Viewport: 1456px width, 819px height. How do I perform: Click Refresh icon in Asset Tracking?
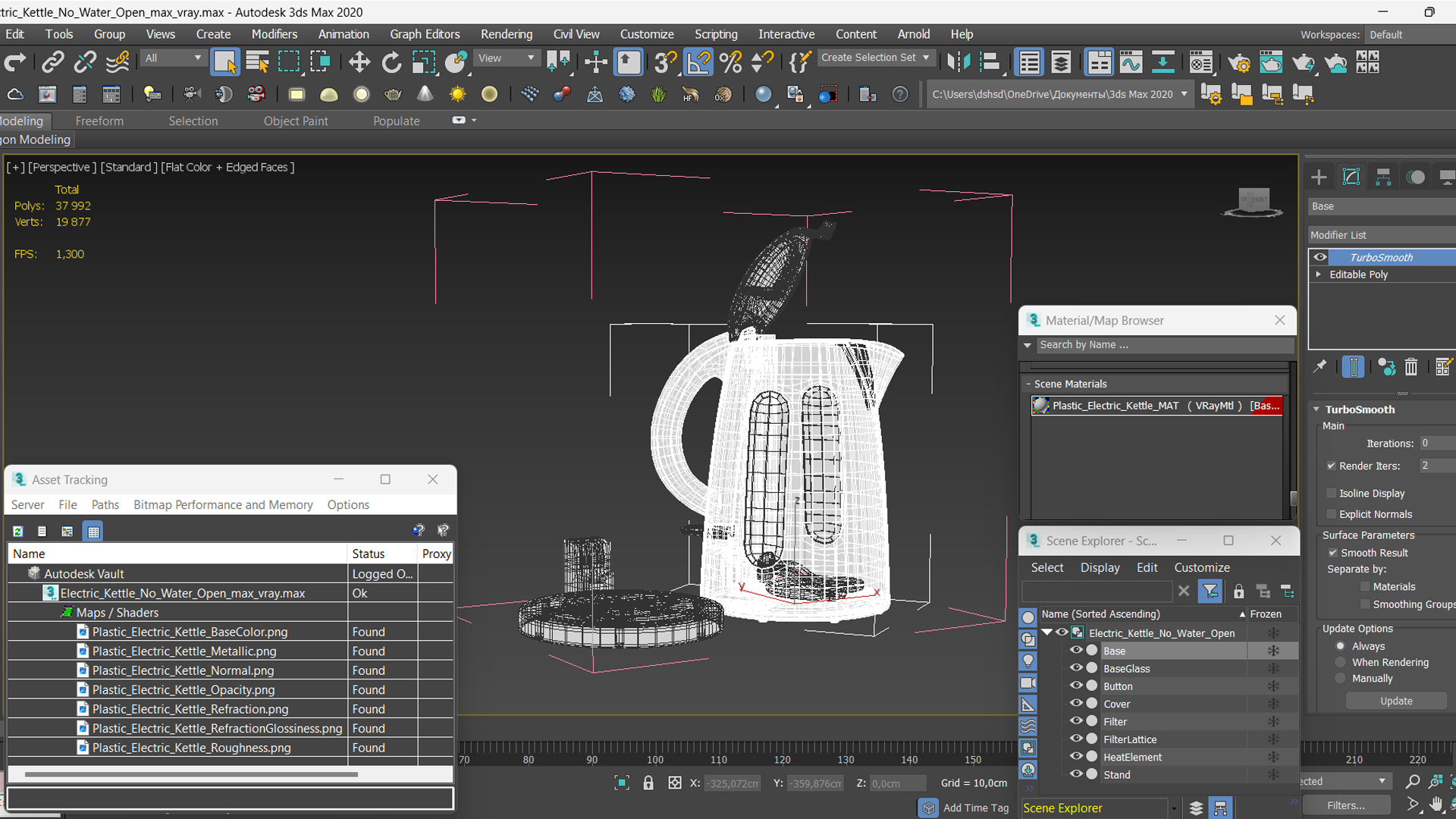(x=18, y=532)
